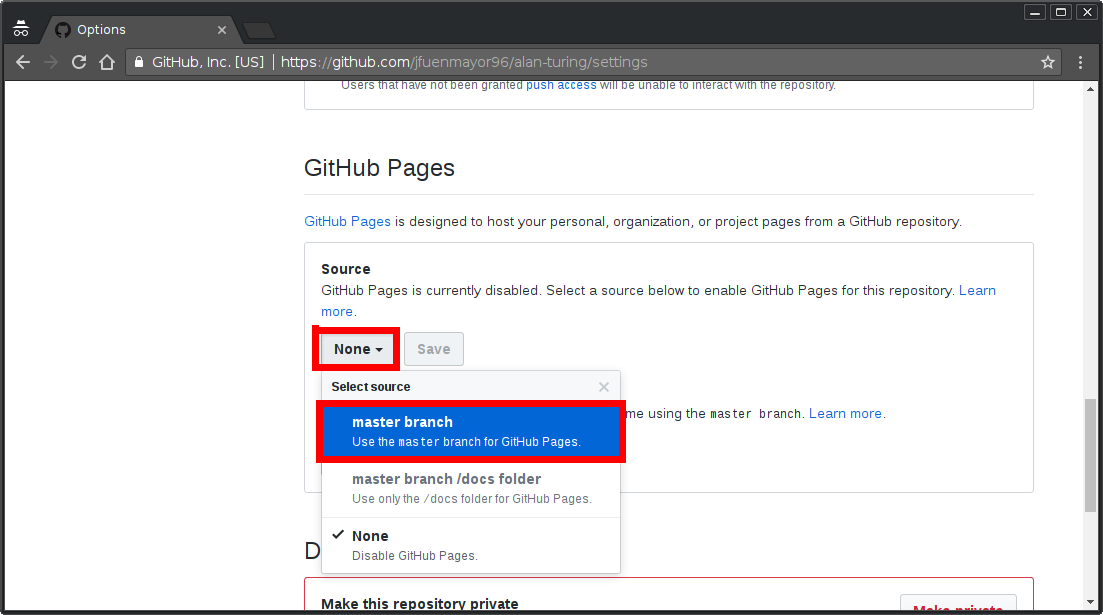Click Make this repository private text
Viewport: 1103px width, 615px height.
419,604
